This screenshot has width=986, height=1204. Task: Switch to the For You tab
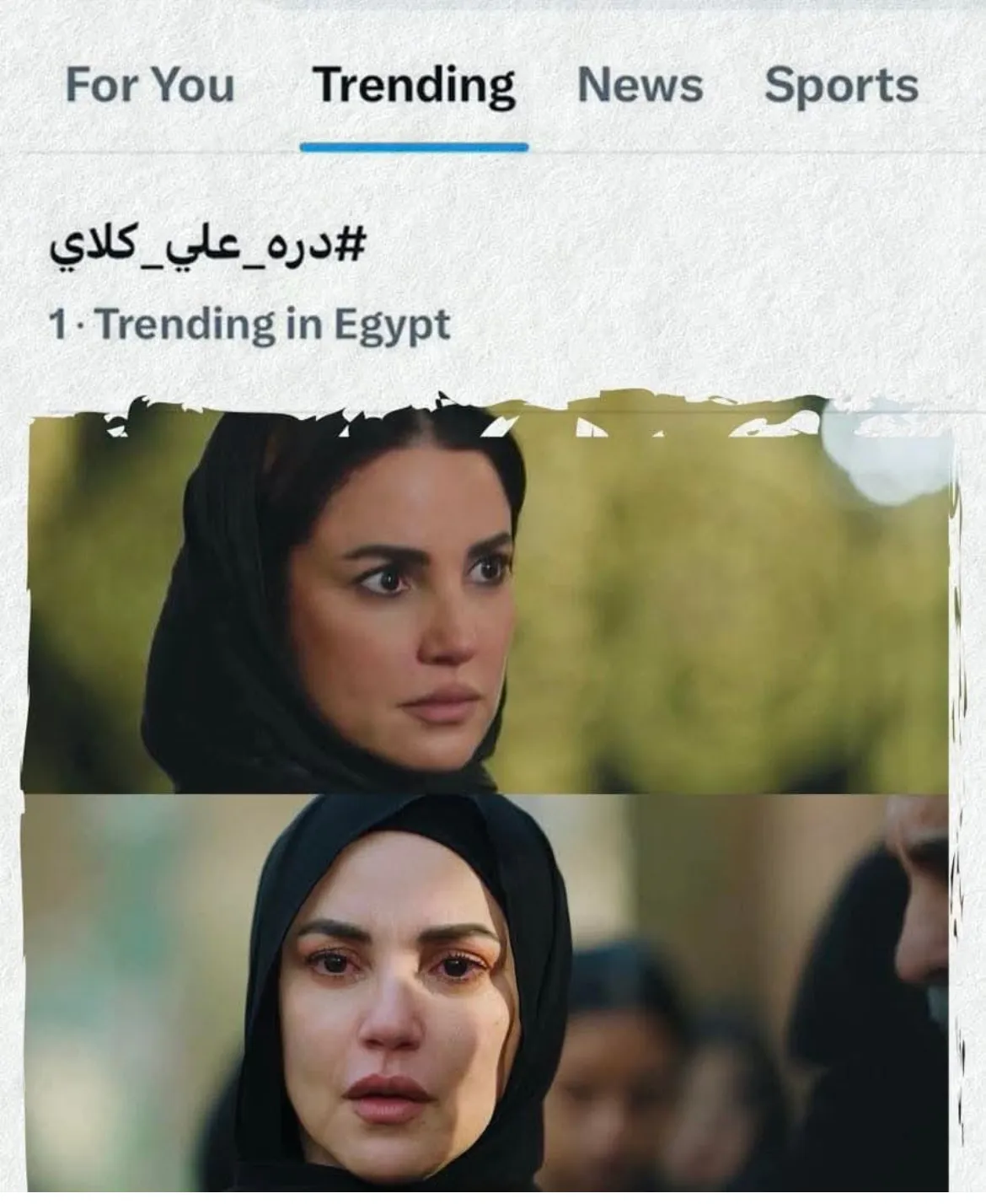click(149, 85)
